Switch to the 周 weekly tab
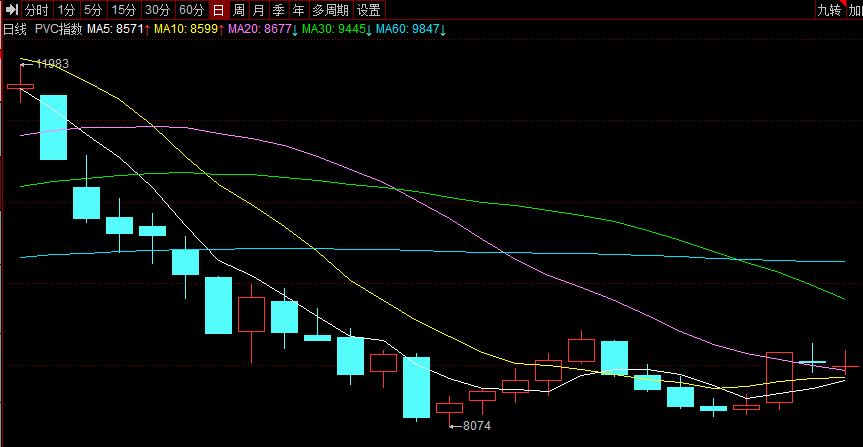The height and width of the screenshot is (447, 863). [x=238, y=9]
